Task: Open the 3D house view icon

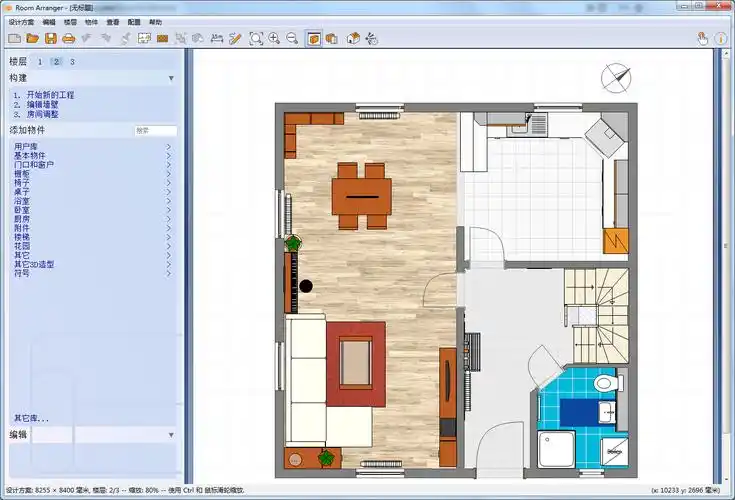Action: (x=353, y=39)
